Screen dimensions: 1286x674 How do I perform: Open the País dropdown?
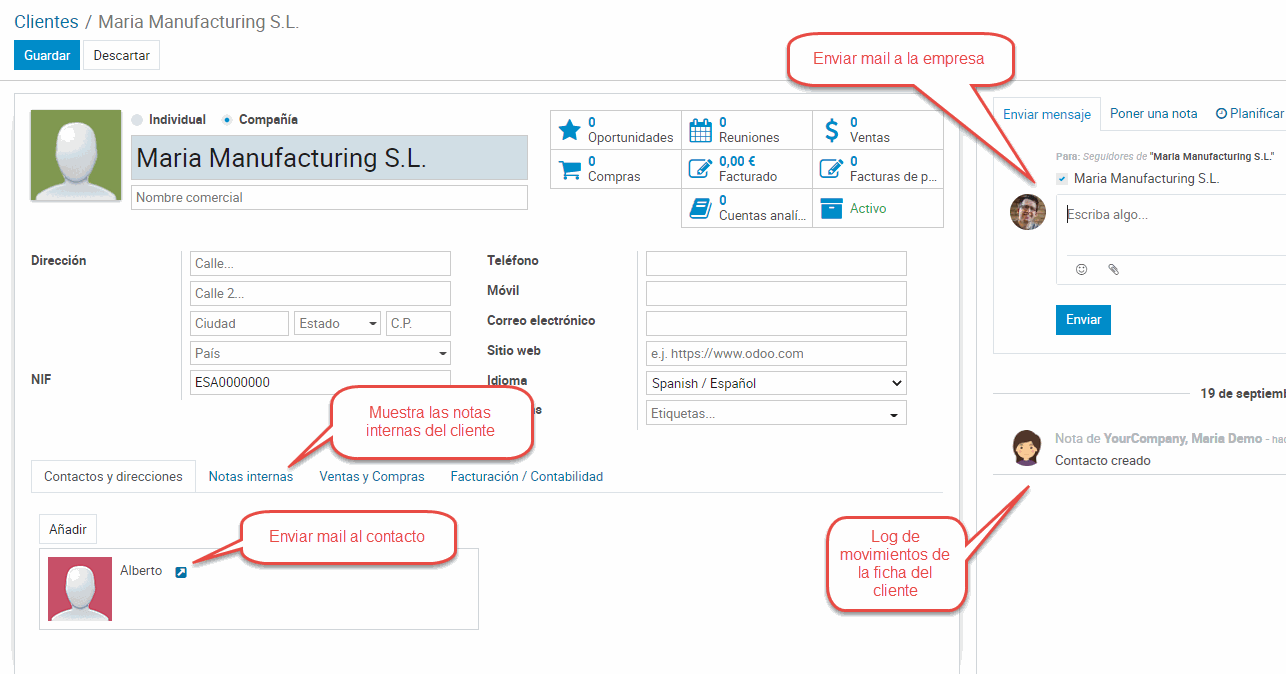click(x=320, y=353)
